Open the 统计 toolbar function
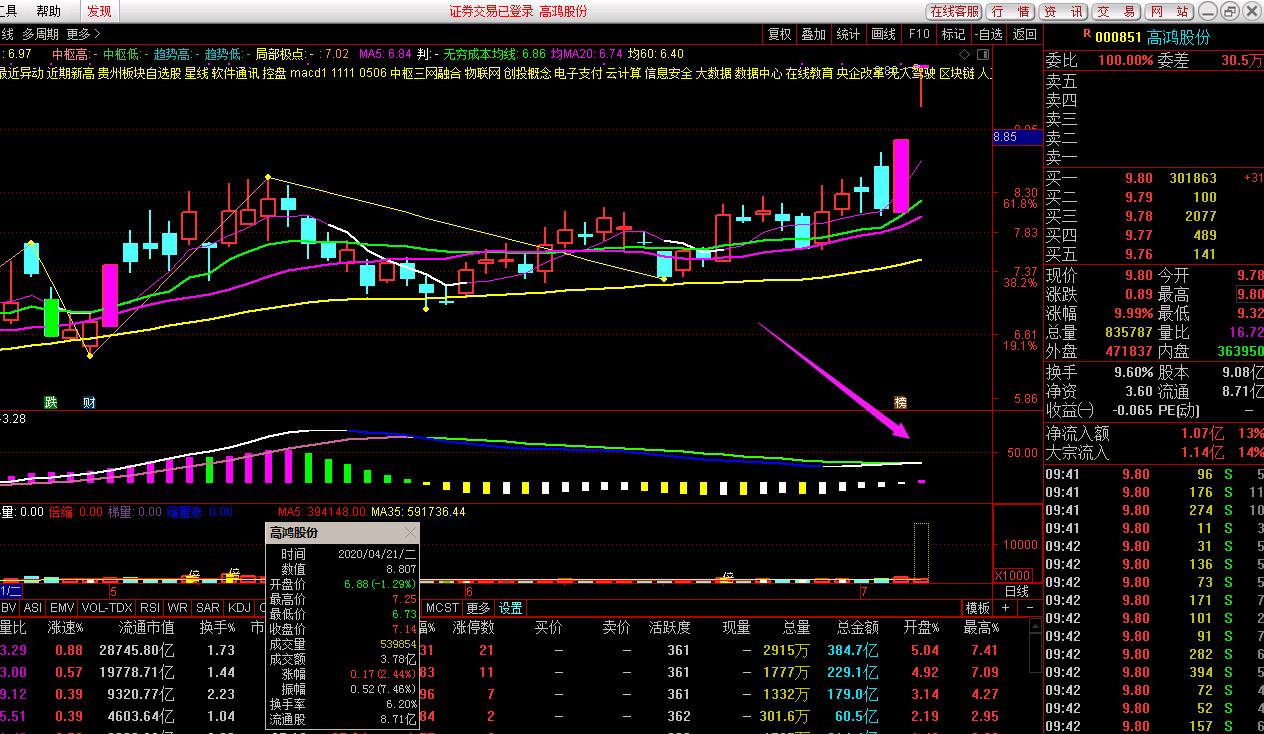The width and height of the screenshot is (1264, 734). click(848, 34)
